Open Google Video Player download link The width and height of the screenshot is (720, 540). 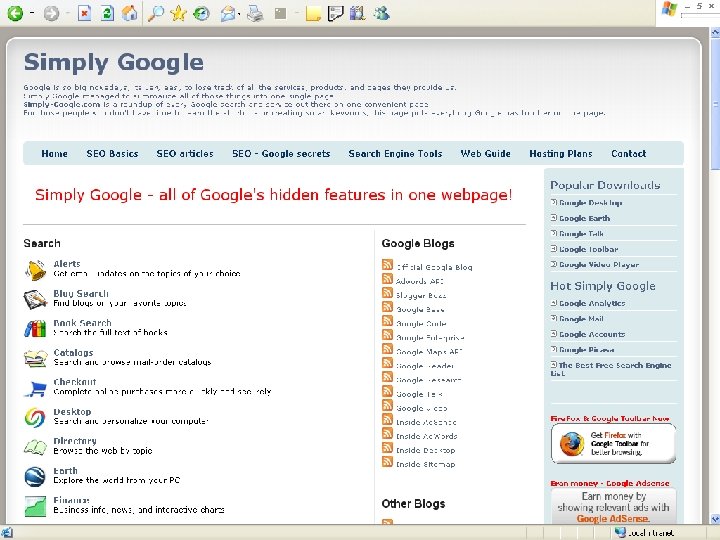(599, 265)
